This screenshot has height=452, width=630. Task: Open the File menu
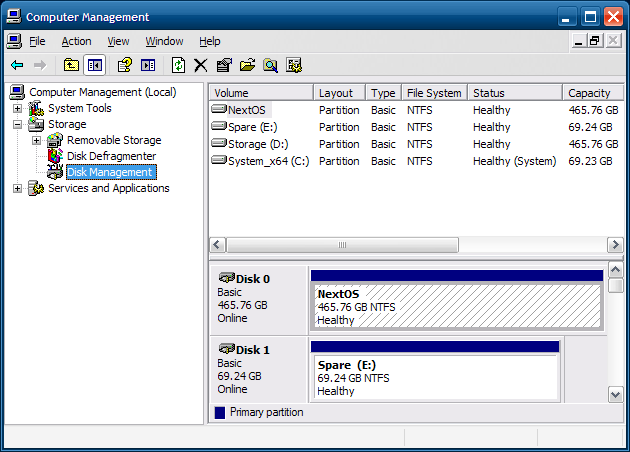pos(37,41)
